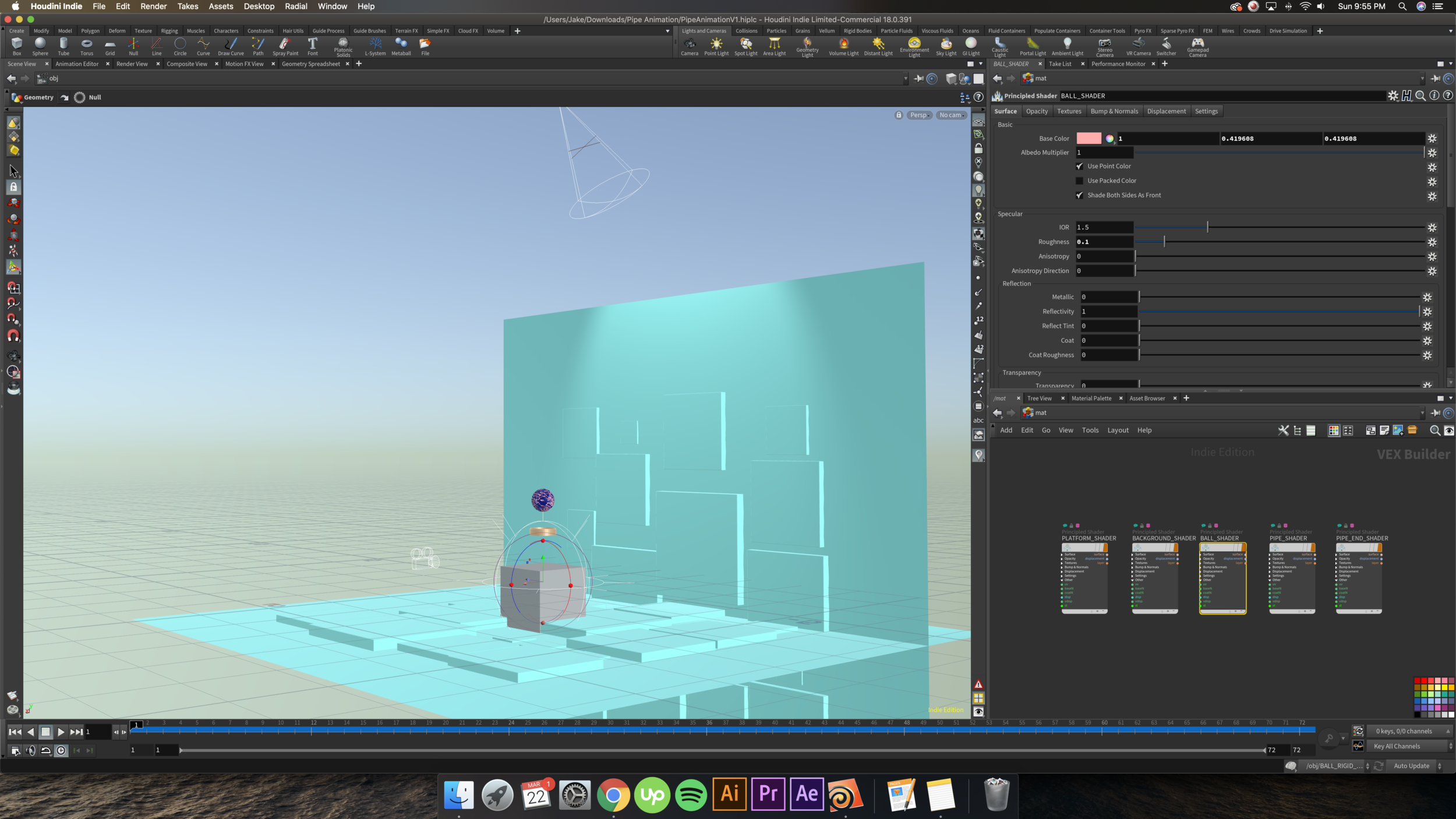Select the L-System shelf tool
This screenshot has height=819, width=1456.
(x=375, y=47)
